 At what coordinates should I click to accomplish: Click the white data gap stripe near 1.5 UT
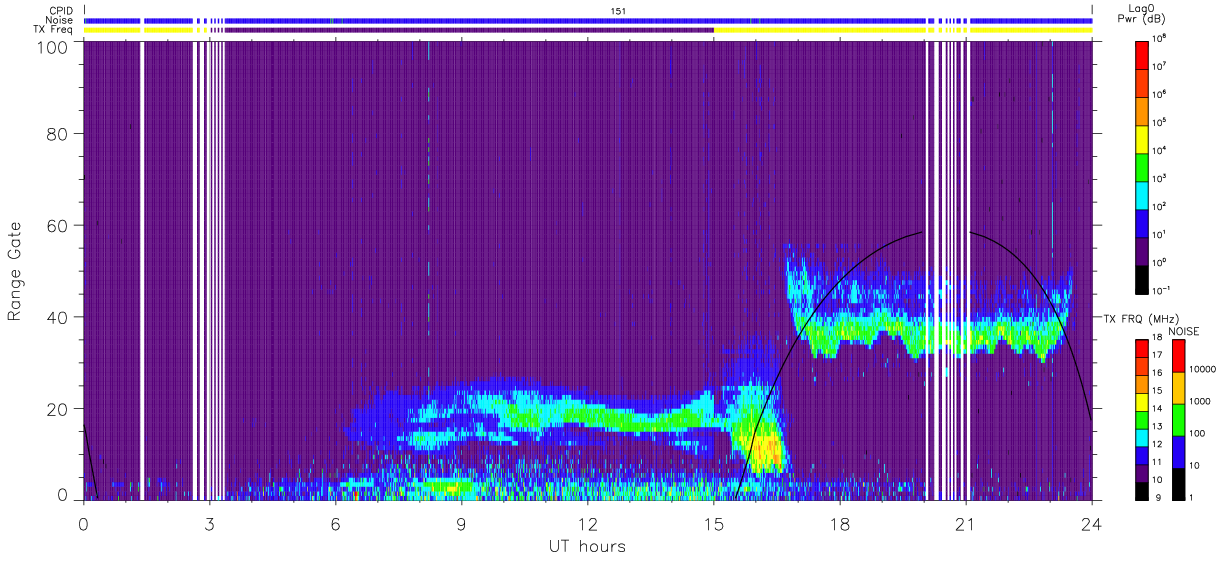point(142,270)
